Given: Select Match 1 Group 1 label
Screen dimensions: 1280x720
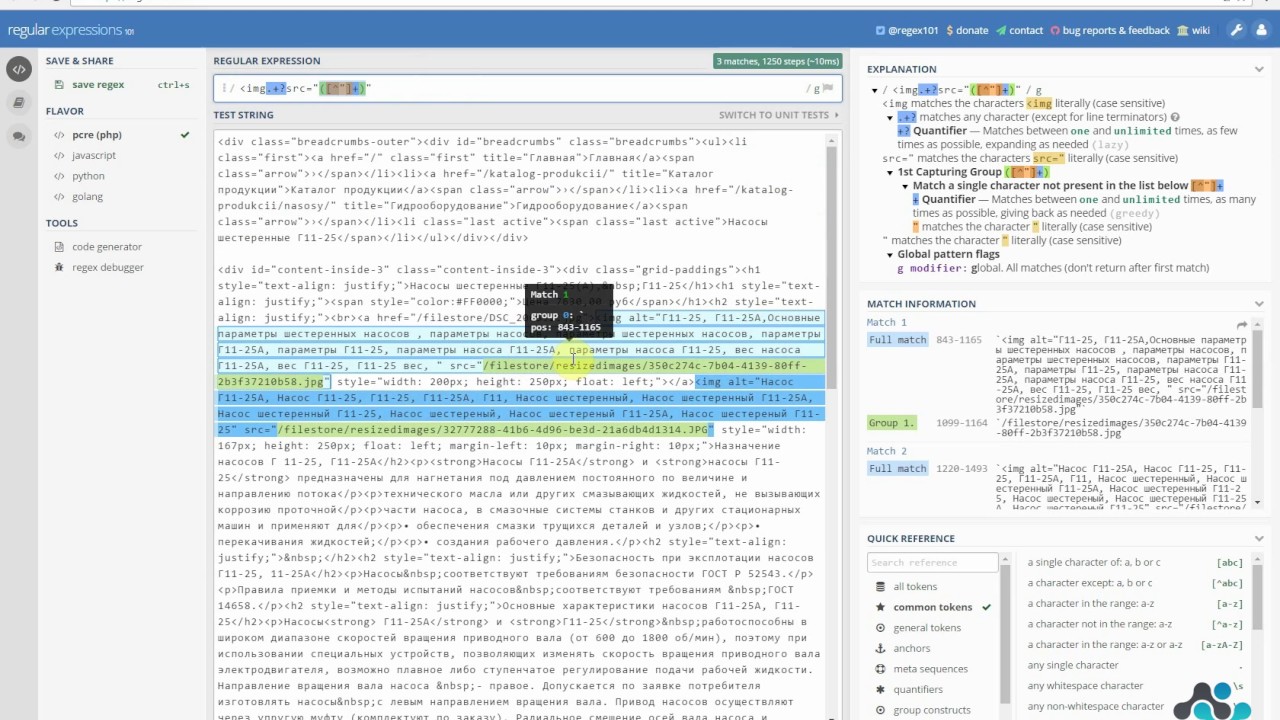Looking at the screenshot, I should click(891, 423).
